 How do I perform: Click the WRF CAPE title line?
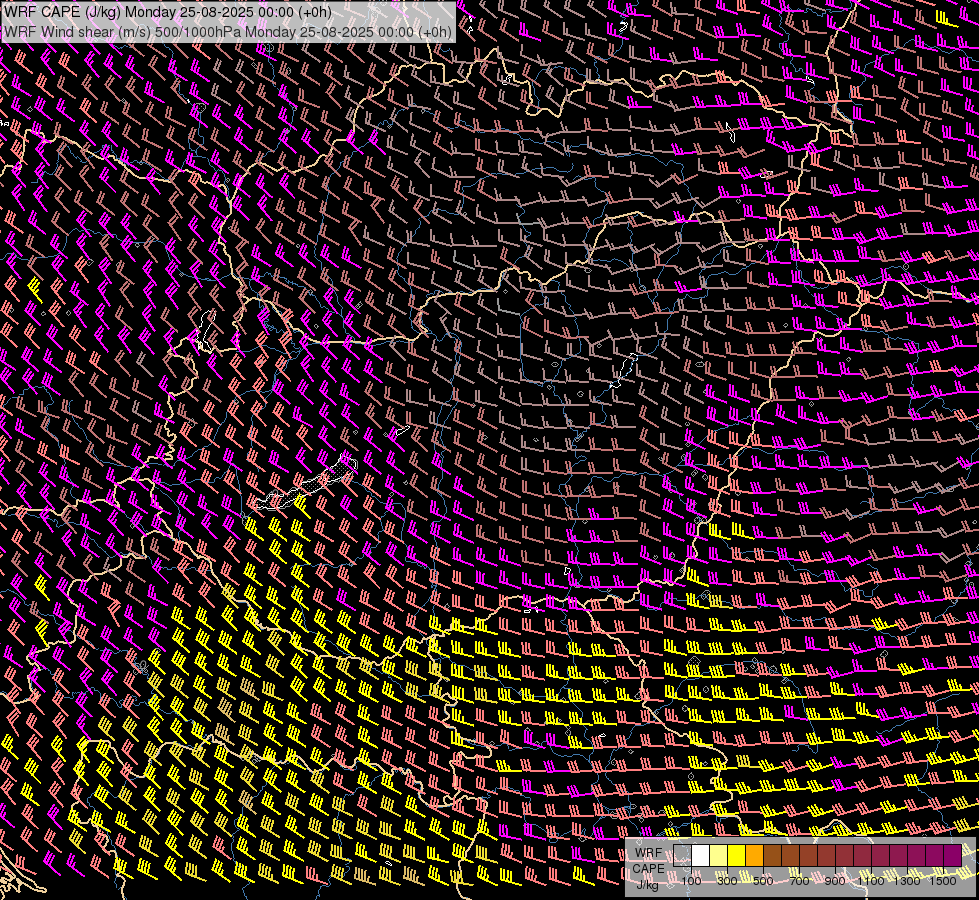point(167,12)
